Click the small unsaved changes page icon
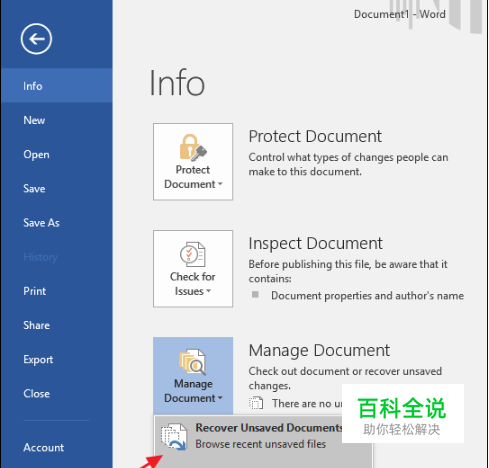Screen dimensions: 489x468 click(x=256, y=403)
